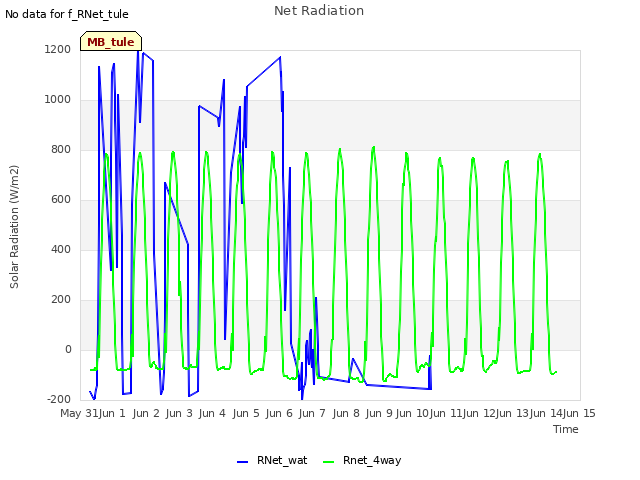The image size is (640, 480).
Task: Click the Jun 6 x-axis label
Action: tap(279, 413)
